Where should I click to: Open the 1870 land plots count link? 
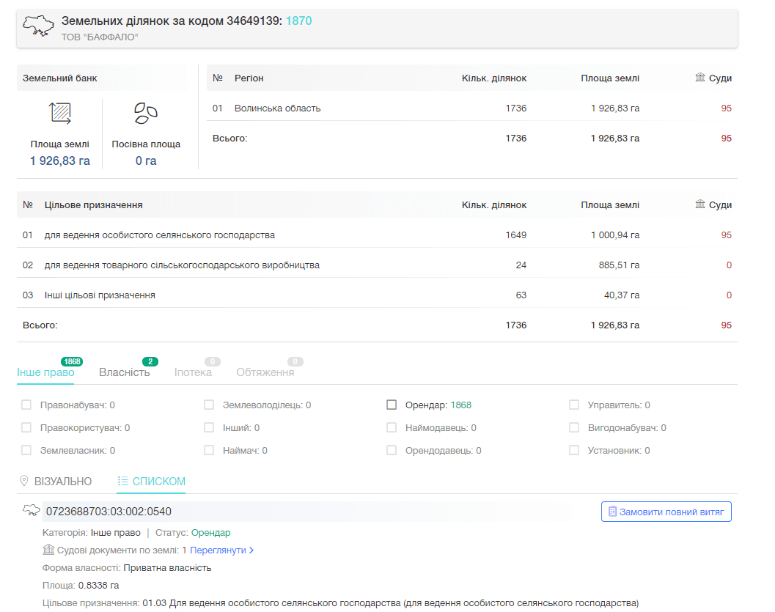[299, 20]
